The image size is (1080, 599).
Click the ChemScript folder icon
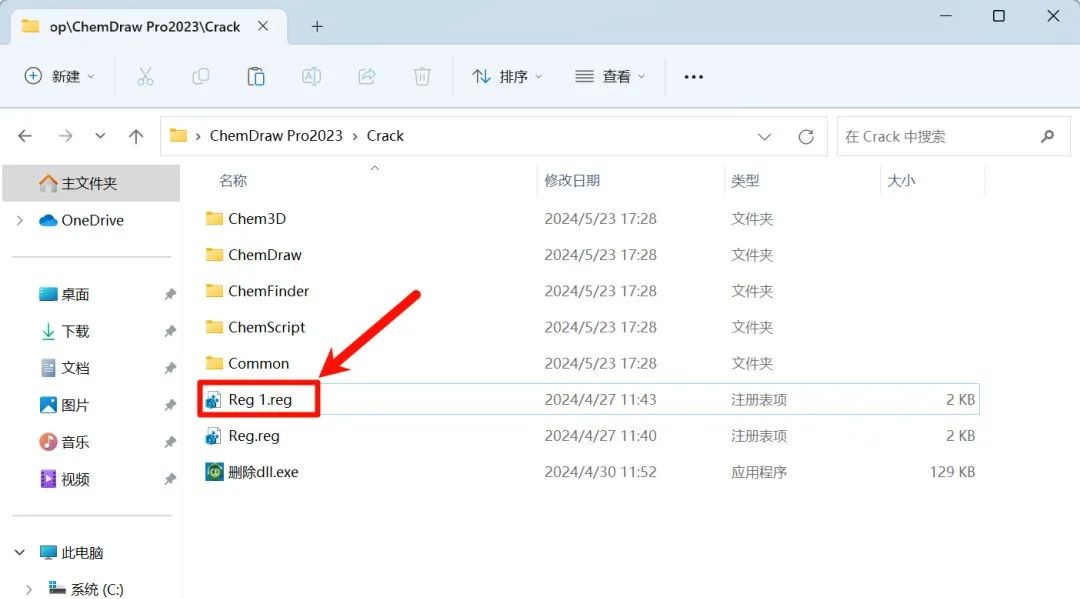[x=214, y=327]
